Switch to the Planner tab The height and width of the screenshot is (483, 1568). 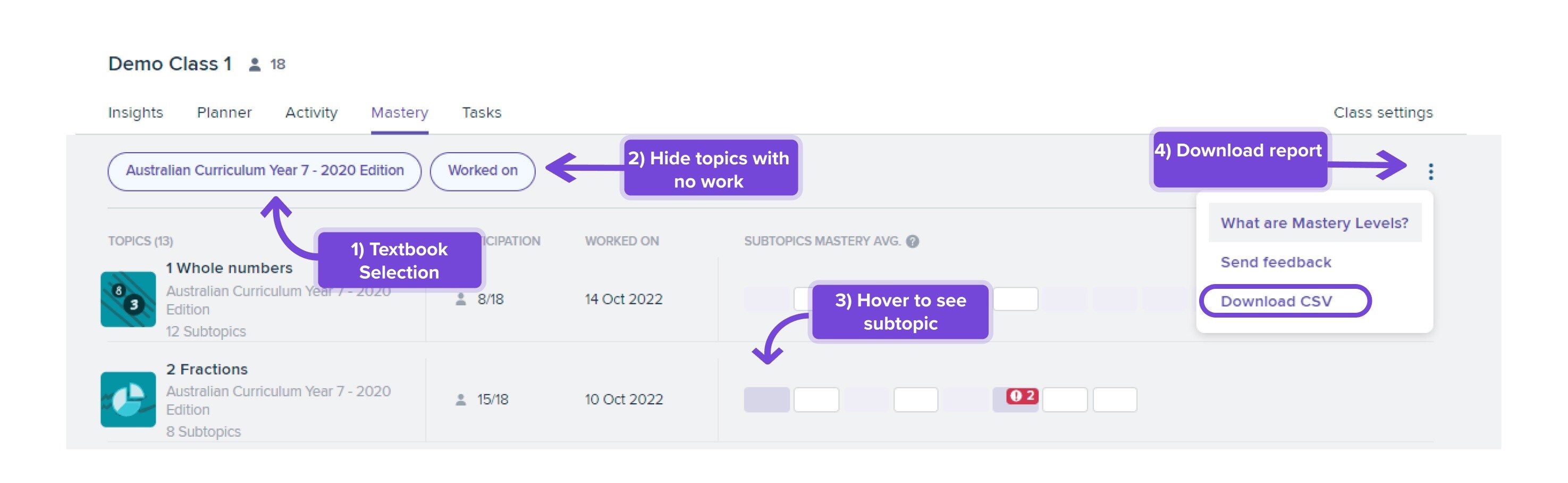pos(224,113)
